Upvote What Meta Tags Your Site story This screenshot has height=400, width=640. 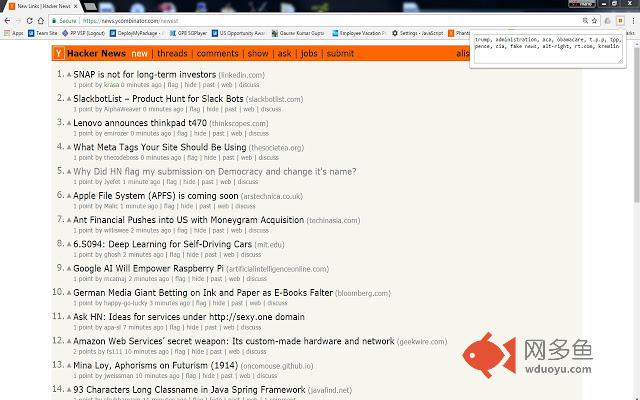[69, 147]
